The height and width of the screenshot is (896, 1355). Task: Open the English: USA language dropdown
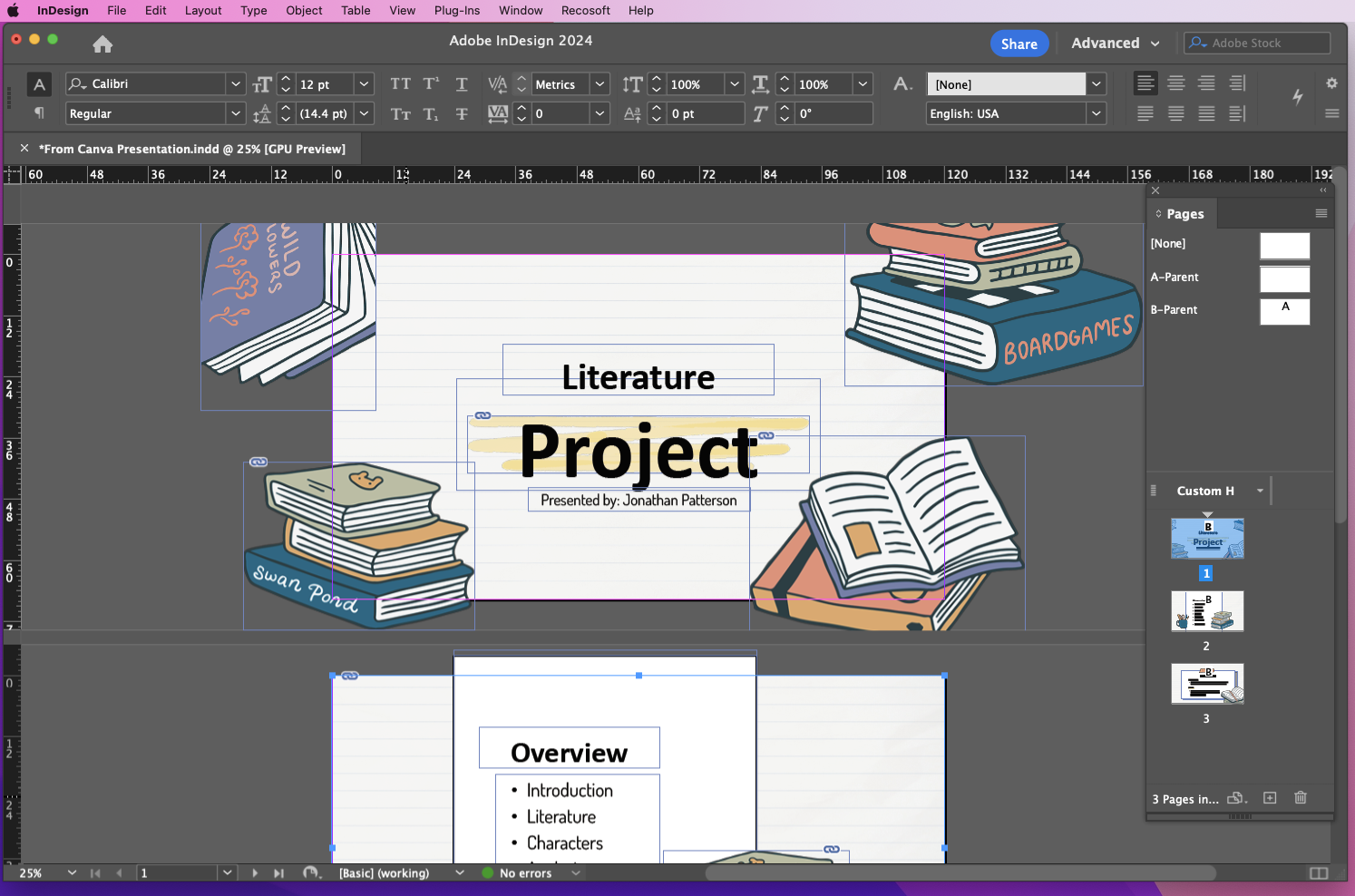click(x=1096, y=113)
